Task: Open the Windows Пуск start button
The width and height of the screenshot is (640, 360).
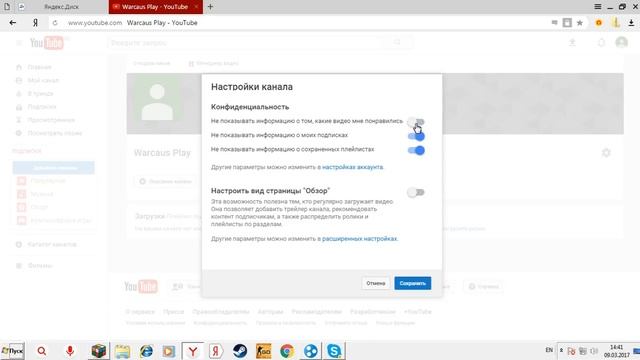Action: click(13, 351)
